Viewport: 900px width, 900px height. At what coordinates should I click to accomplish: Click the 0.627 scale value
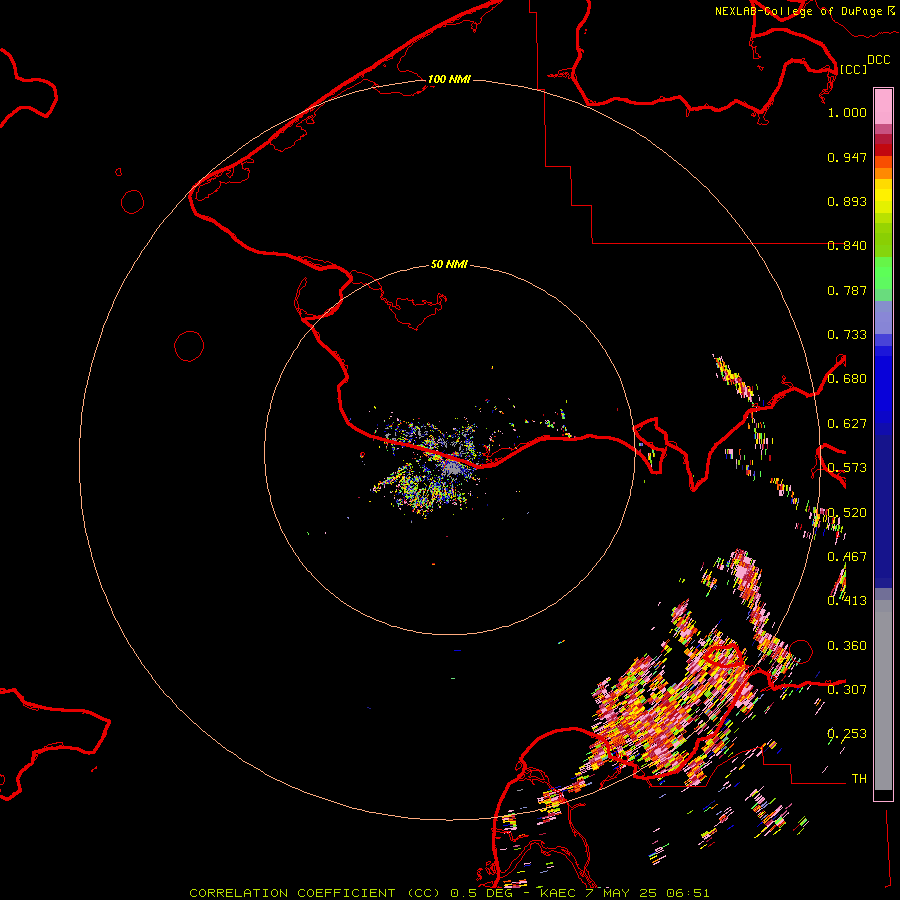847,424
